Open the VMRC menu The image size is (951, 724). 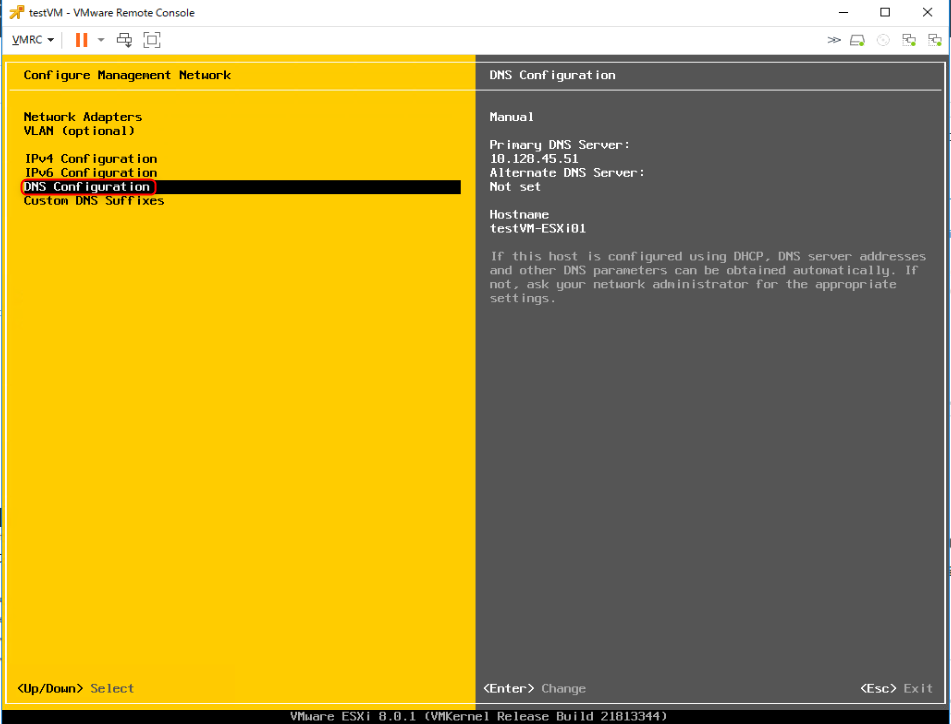pyautogui.click(x=33, y=40)
